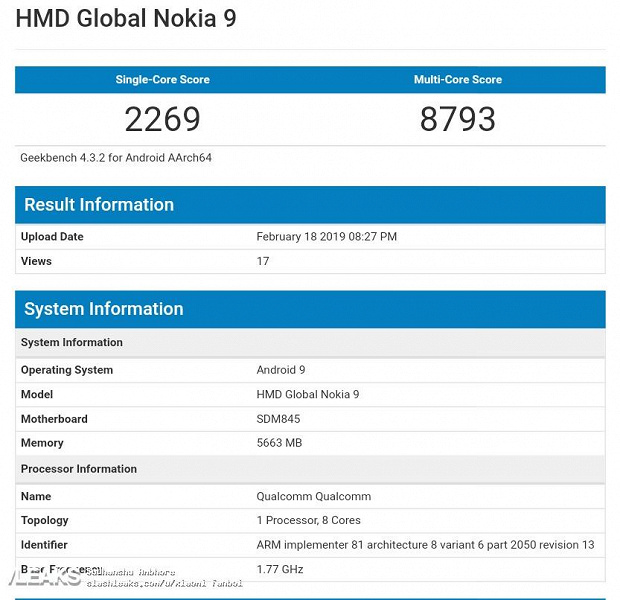Click the 1 Processor, 8 Cores value

coord(309,521)
